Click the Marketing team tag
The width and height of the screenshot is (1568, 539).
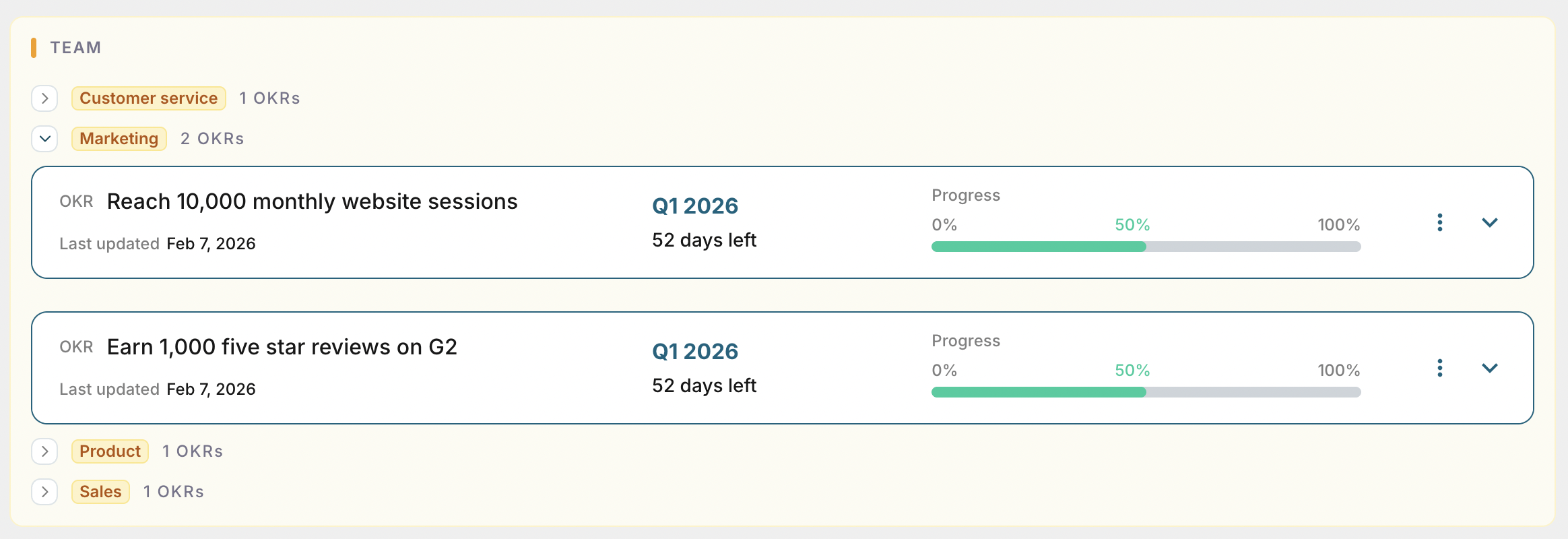(x=119, y=139)
